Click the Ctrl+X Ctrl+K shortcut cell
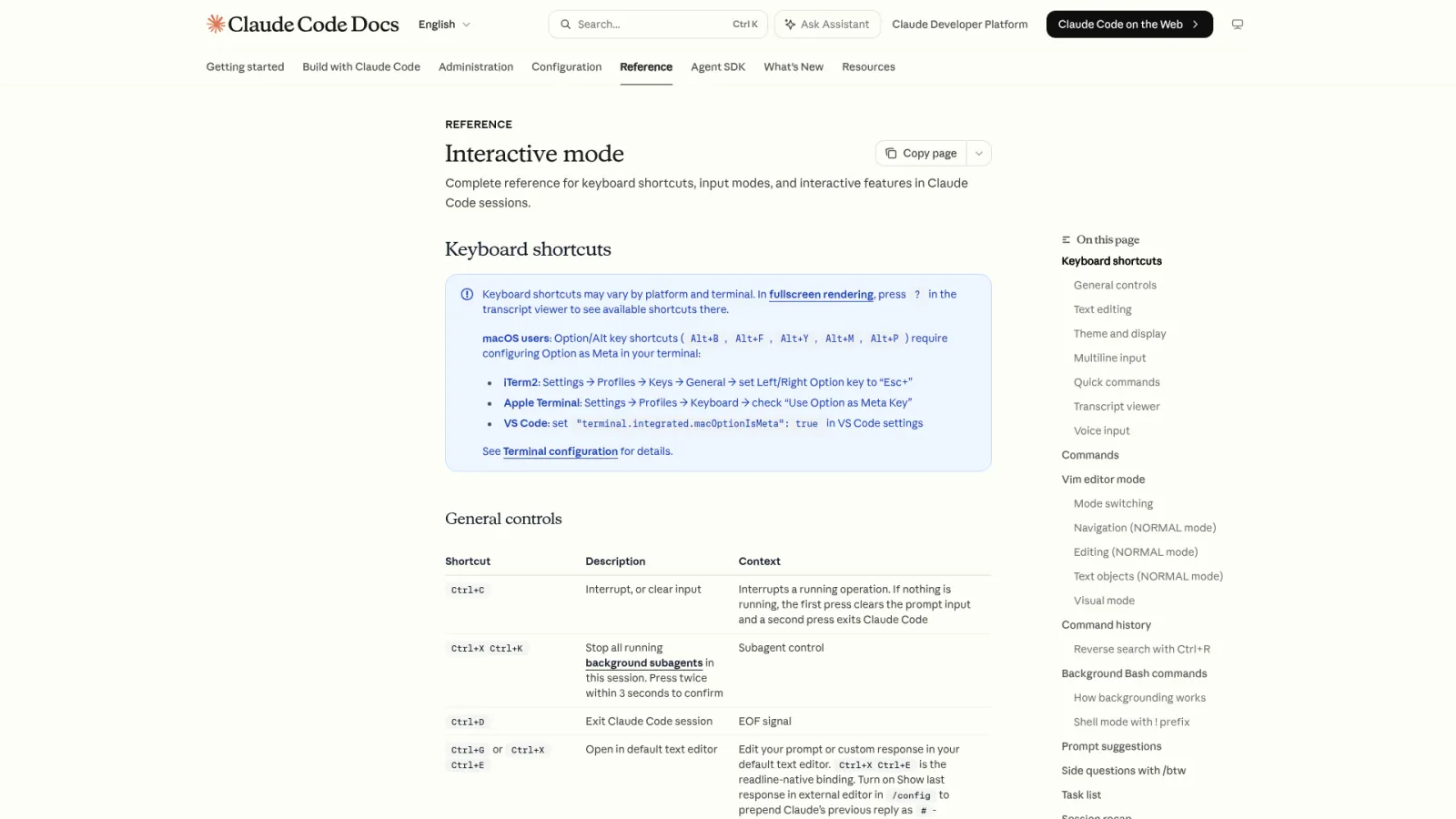The height and width of the screenshot is (819, 1456). pyautogui.click(x=487, y=649)
